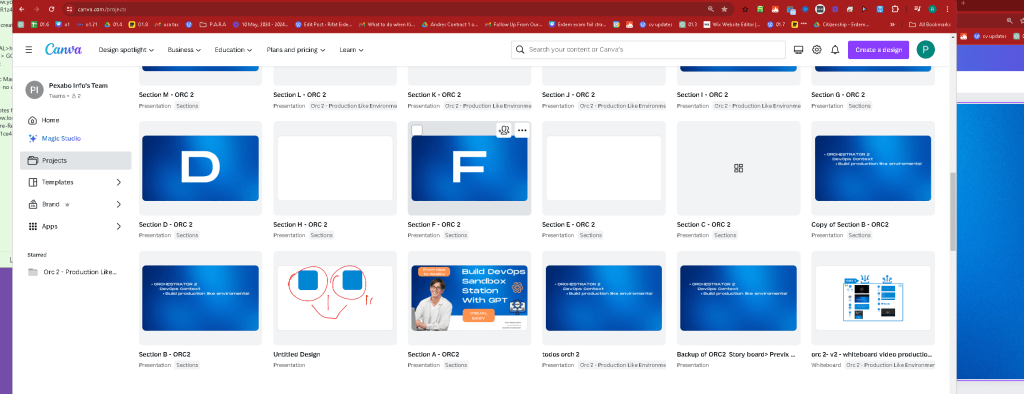Open the Section F - ORC 2 thumbnail
1024x394 pixels.
469,168
